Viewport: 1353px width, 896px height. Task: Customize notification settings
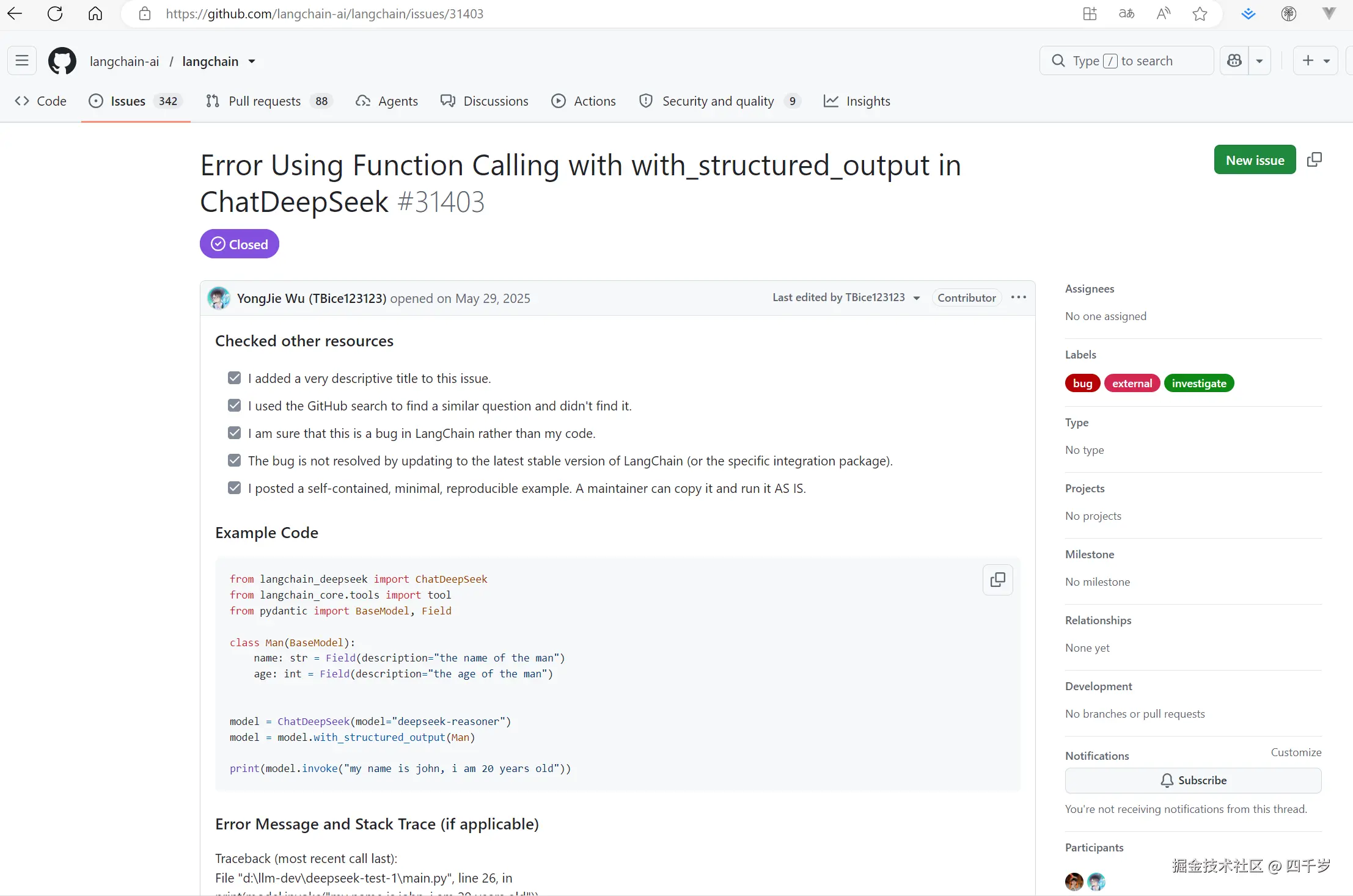1296,752
